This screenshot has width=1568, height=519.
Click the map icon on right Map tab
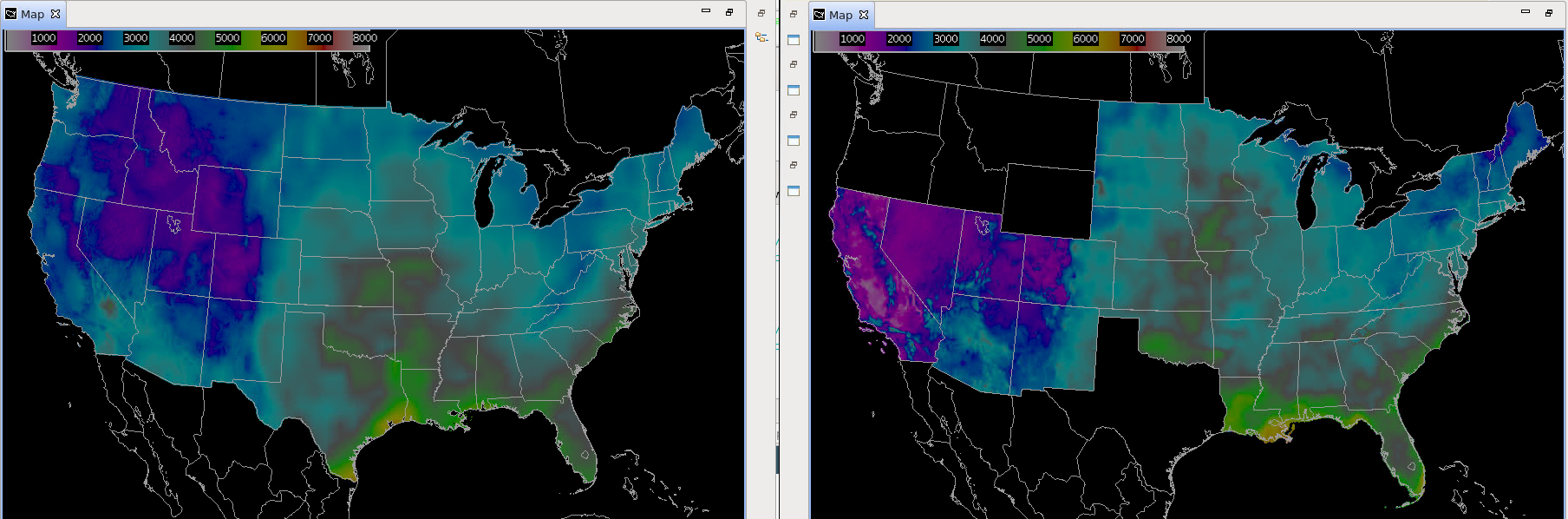(820, 15)
